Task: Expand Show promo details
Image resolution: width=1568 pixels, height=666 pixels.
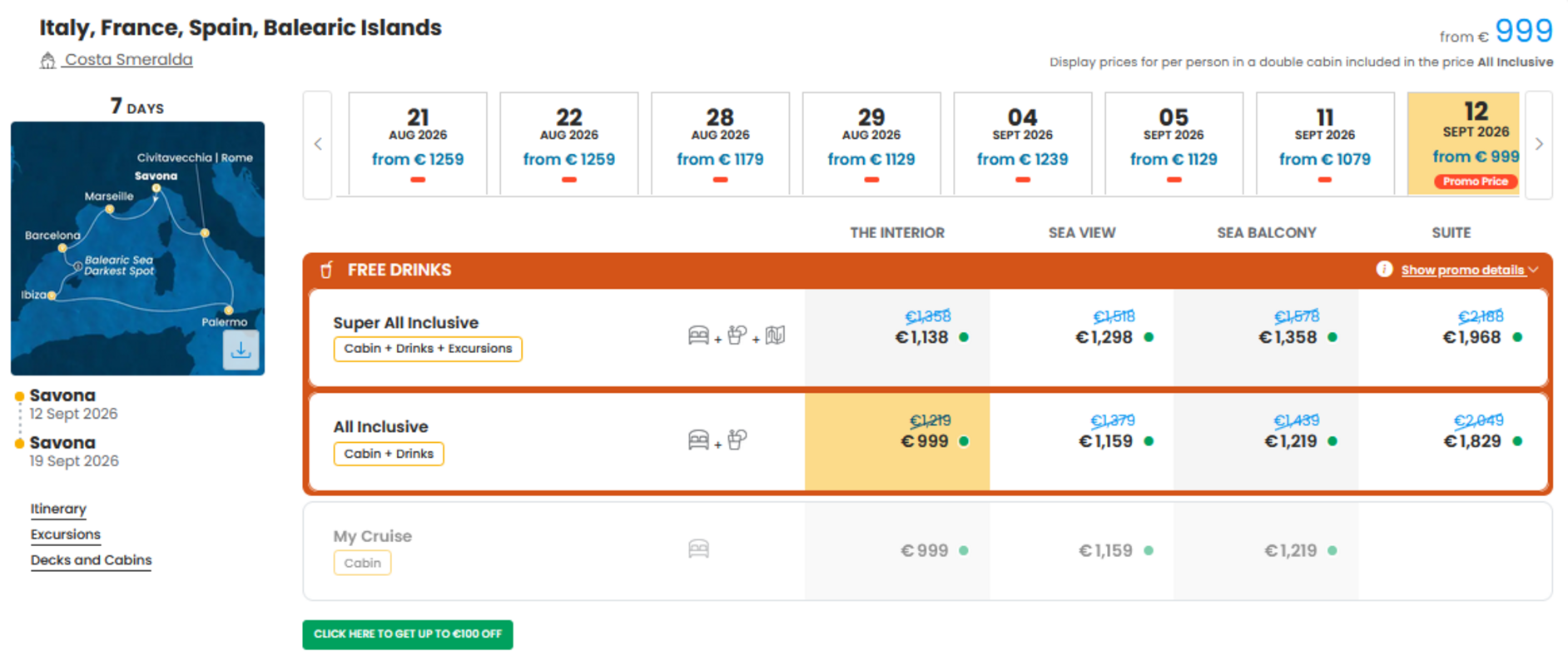Action: pyautogui.click(x=1469, y=270)
